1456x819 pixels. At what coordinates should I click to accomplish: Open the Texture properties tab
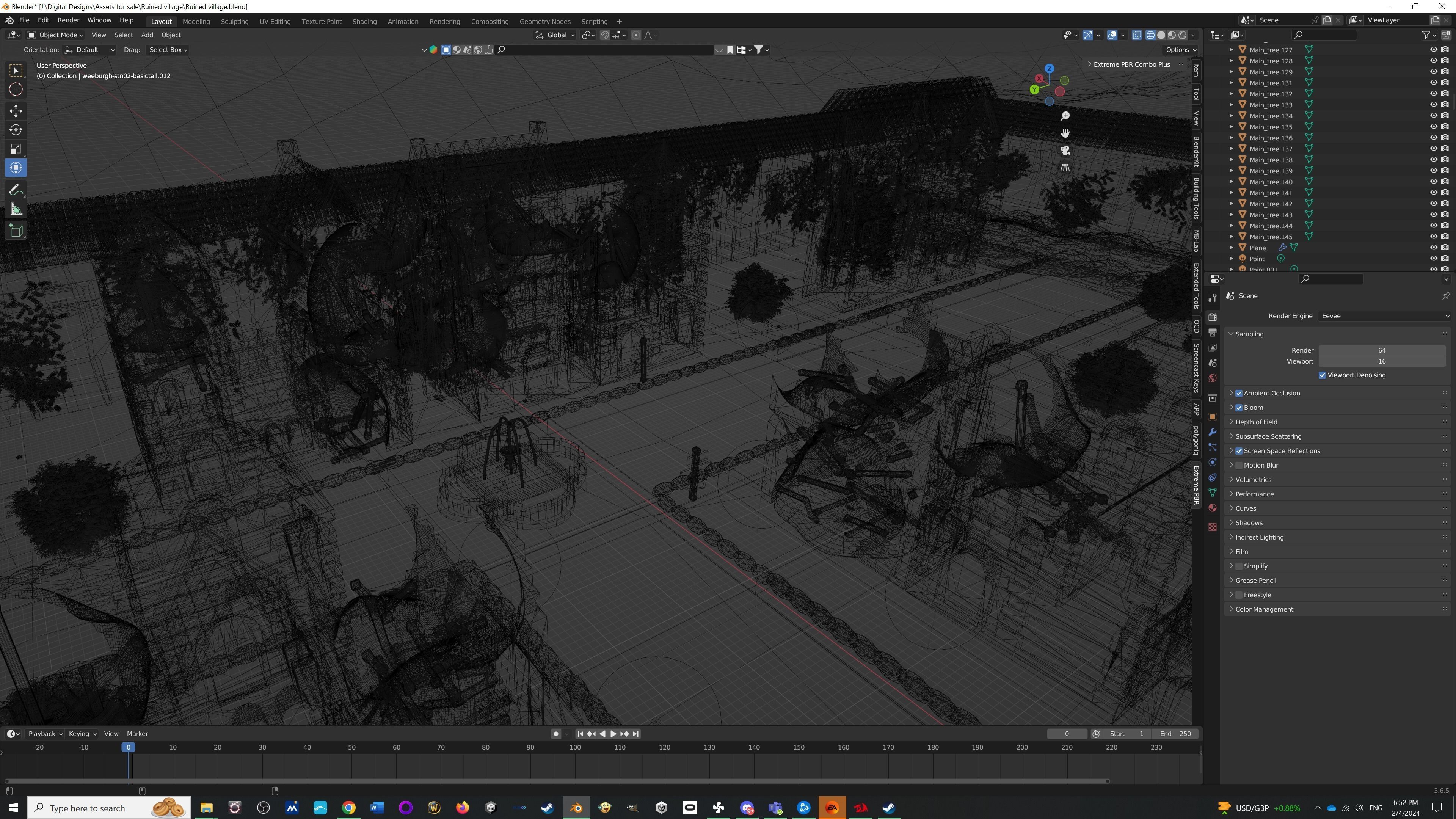tap(1213, 527)
